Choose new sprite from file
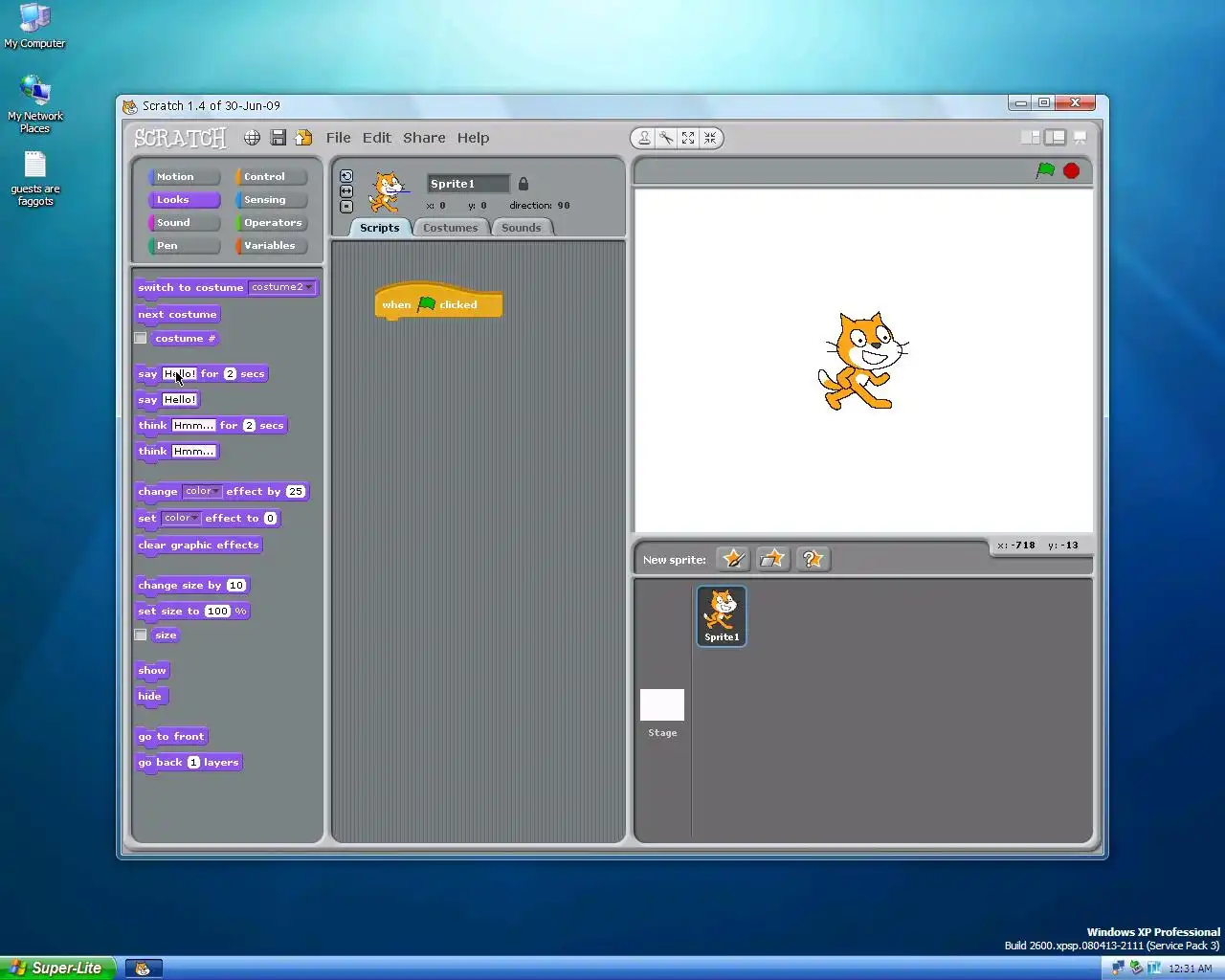The width and height of the screenshot is (1225, 980). [x=772, y=559]
